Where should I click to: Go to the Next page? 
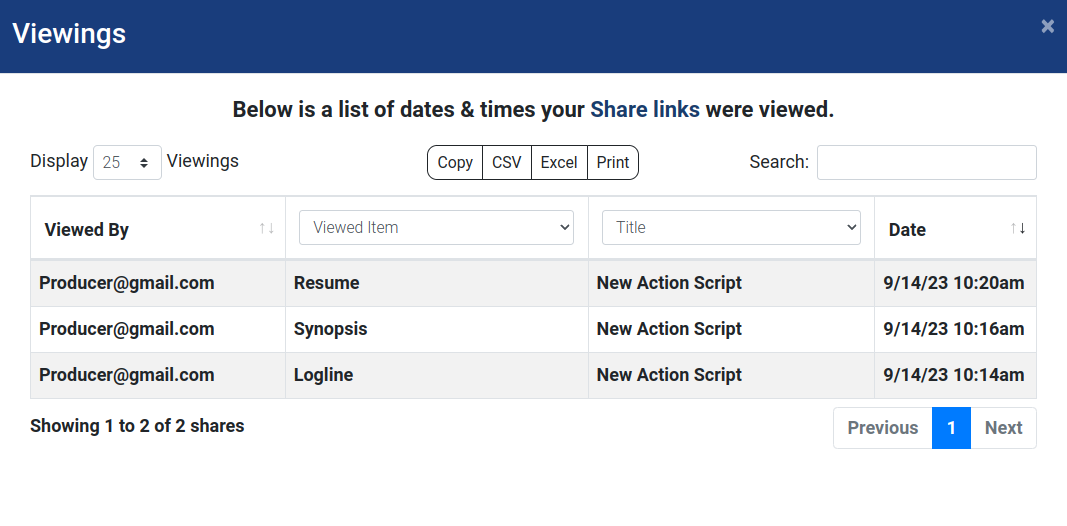tap(1003, 428)
